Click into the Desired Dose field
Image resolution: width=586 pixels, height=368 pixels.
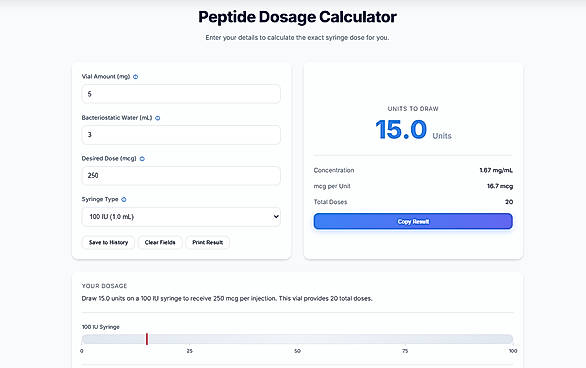tap(181, 175)
